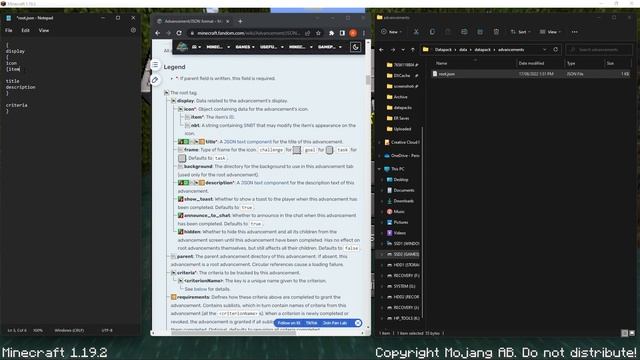This screenshot has width=640, height=360.
Task: Click 'data' in the File Explorer breadcrumb
Action: (463, 50)
